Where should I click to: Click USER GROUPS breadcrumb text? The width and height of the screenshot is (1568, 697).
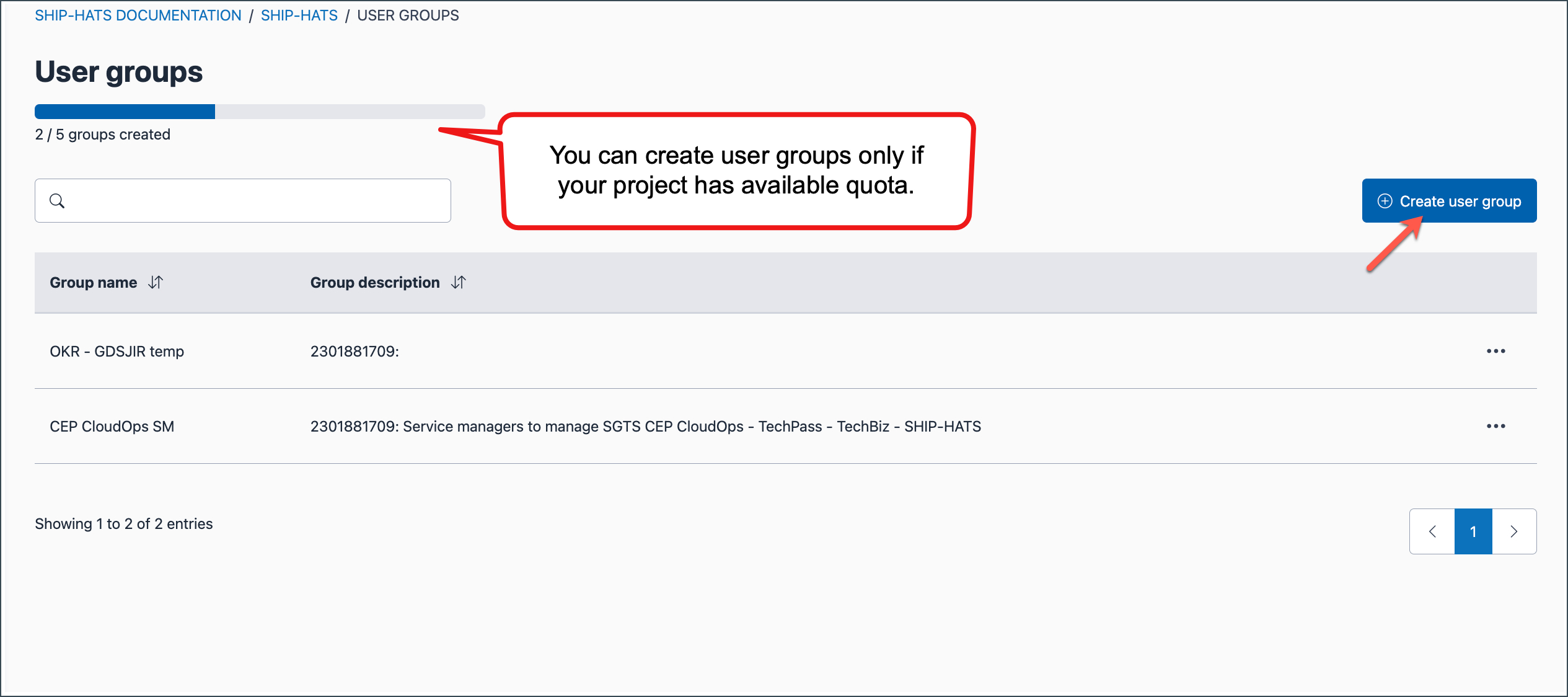408,16
